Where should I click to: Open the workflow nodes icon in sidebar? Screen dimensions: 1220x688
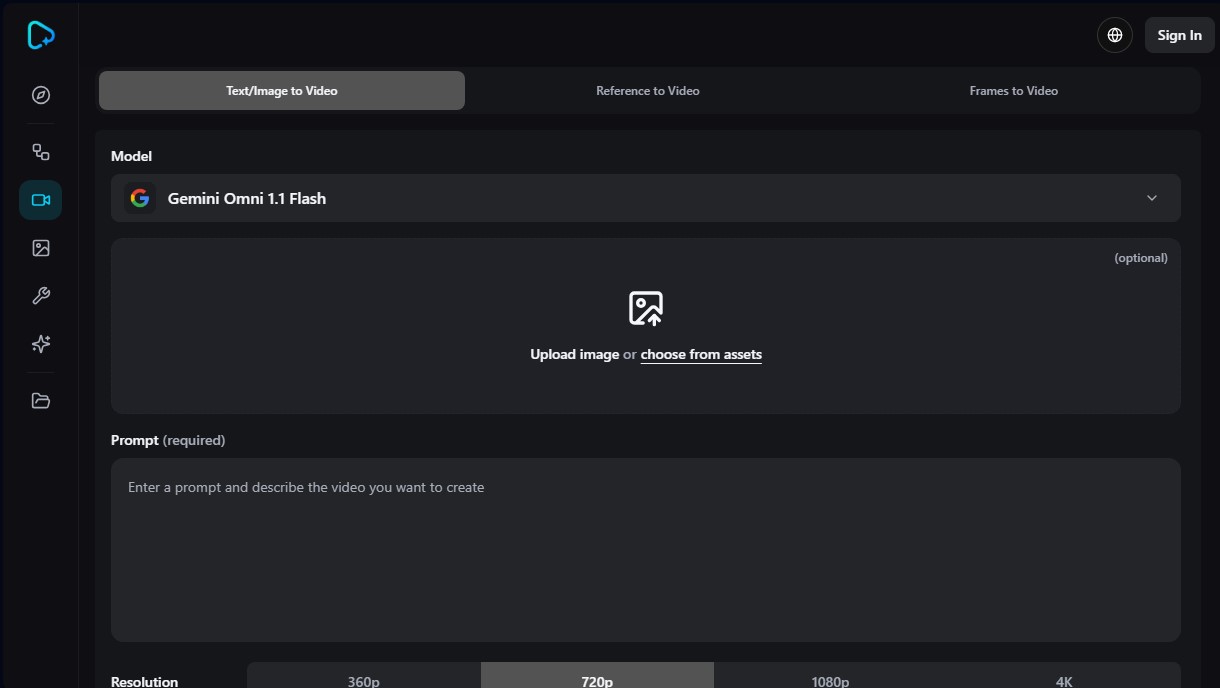(40, 152)
